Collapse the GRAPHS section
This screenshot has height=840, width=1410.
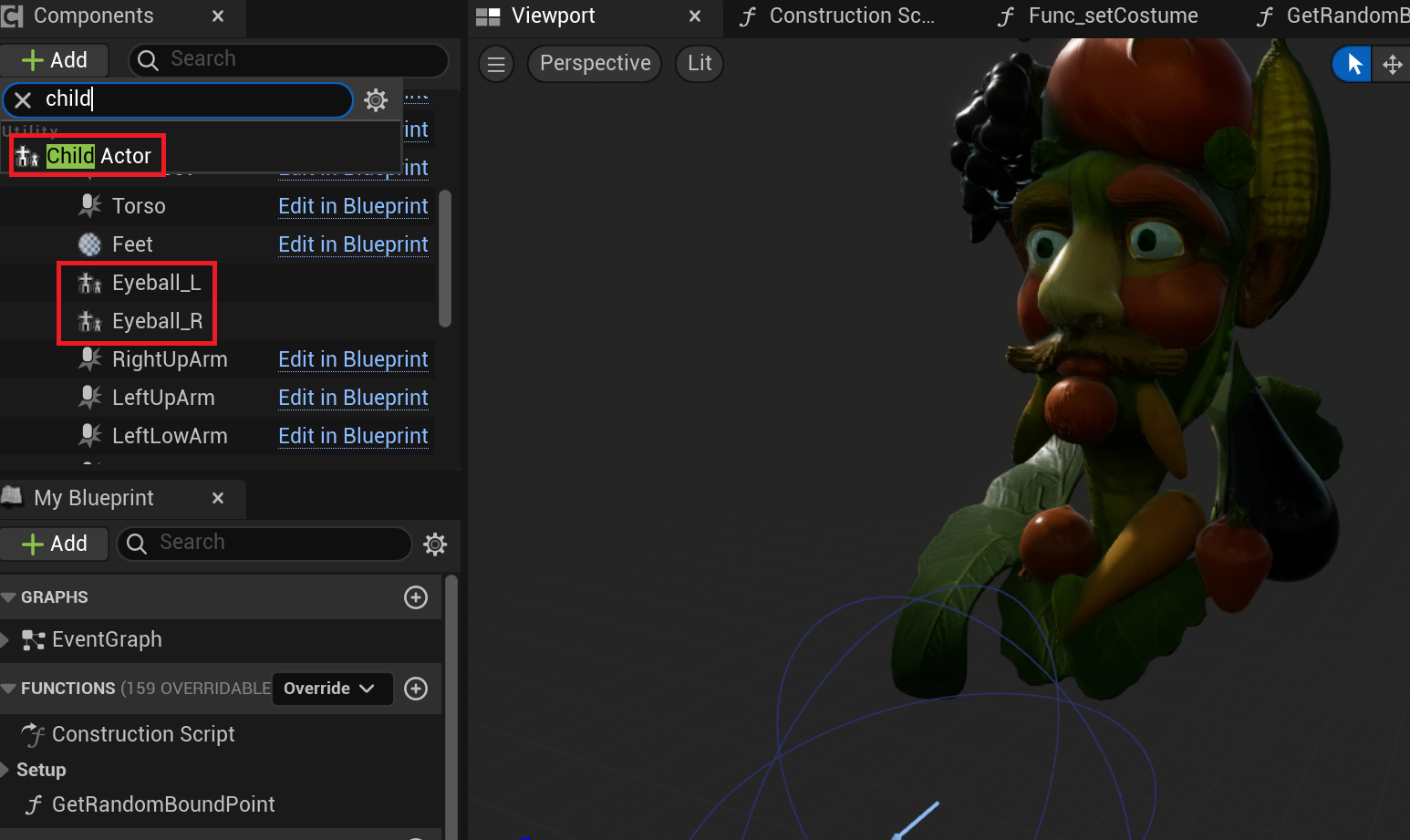9,597
